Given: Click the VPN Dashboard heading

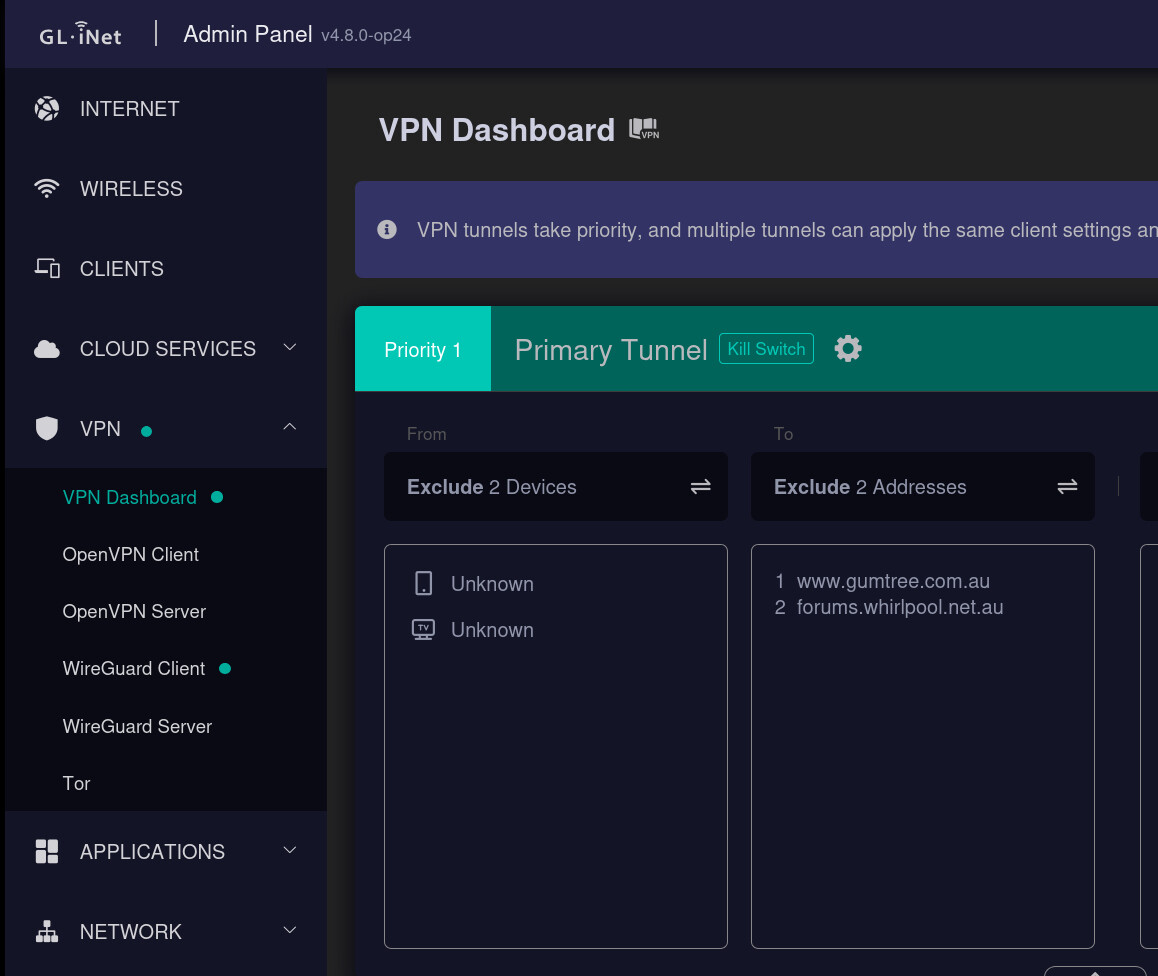Looking at the screenshot, I should pos(496,130).
